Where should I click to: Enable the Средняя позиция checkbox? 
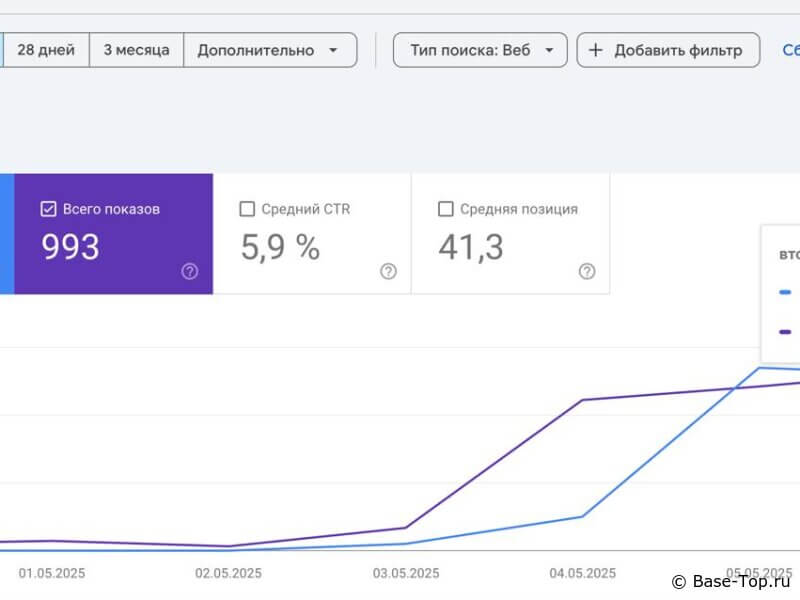point(446,209)
